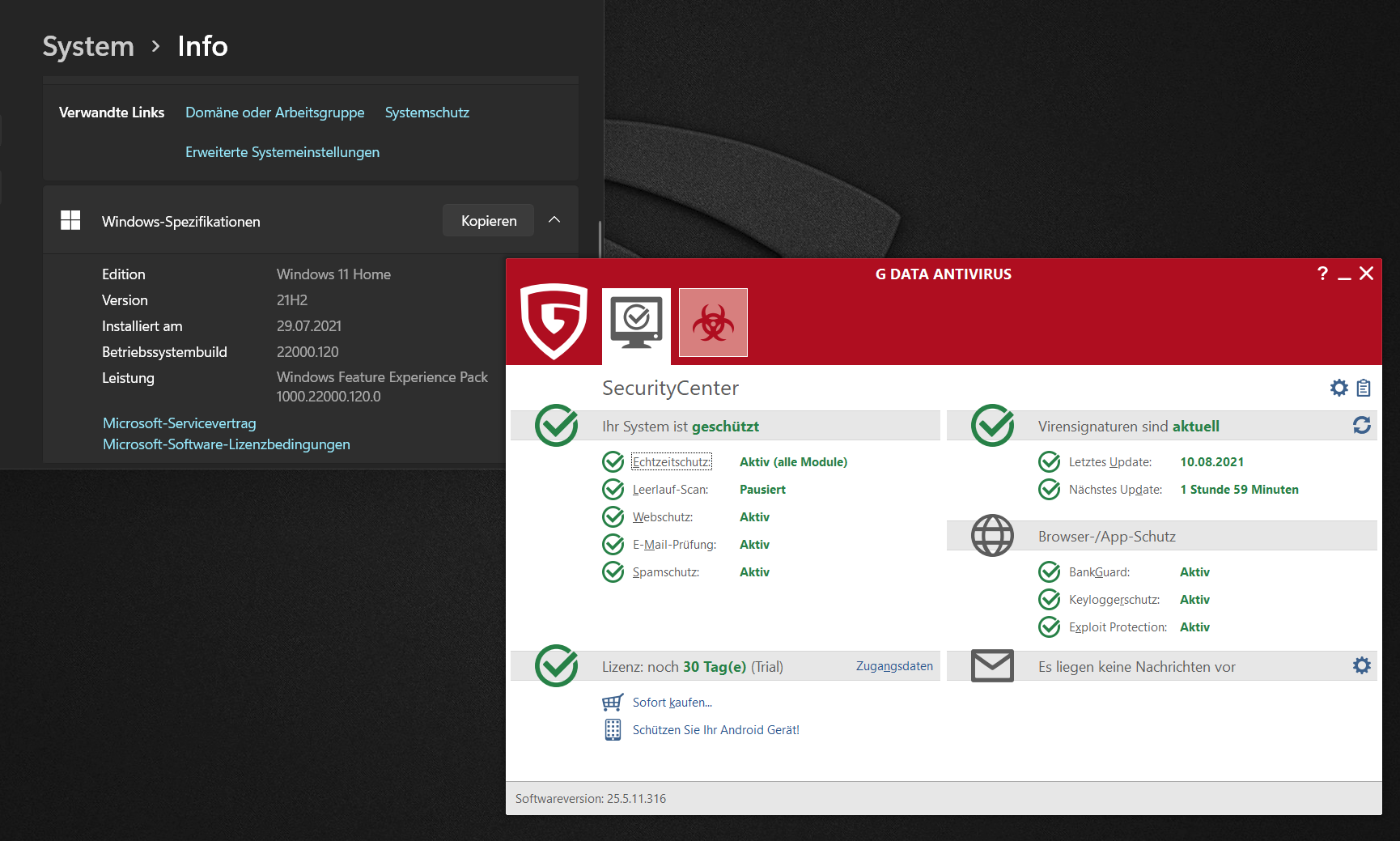The width and height of the screenshot is (1400, 841).
Task: Open Letztes Update setting label
Action: click(1110, 462)
